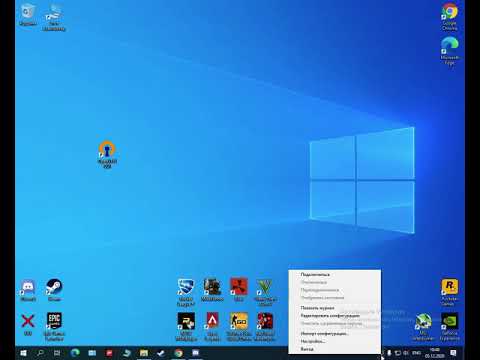Open taskbar search magnifier

point(40,353)
